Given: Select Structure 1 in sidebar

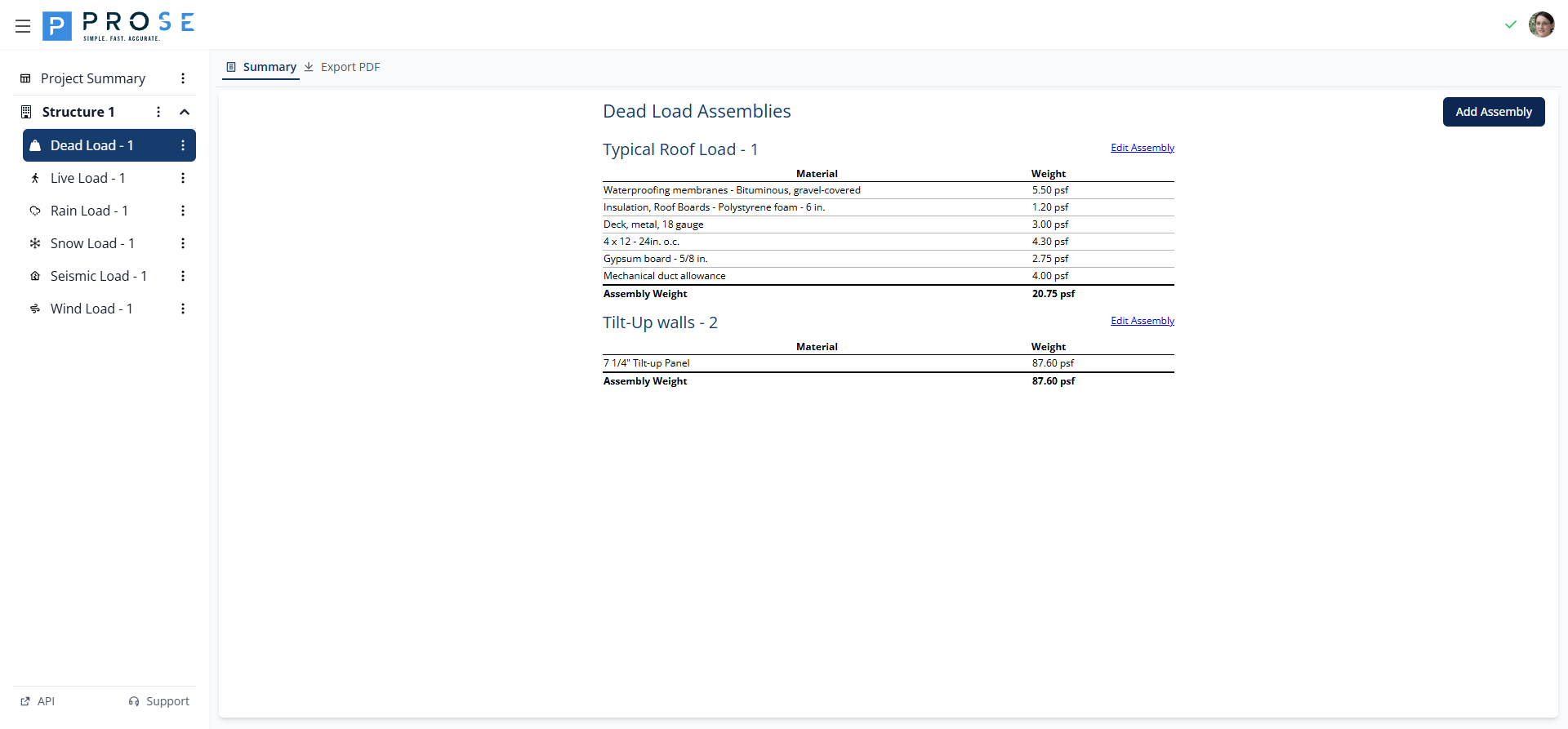Looking at the screenshot, I should [78, 112].
